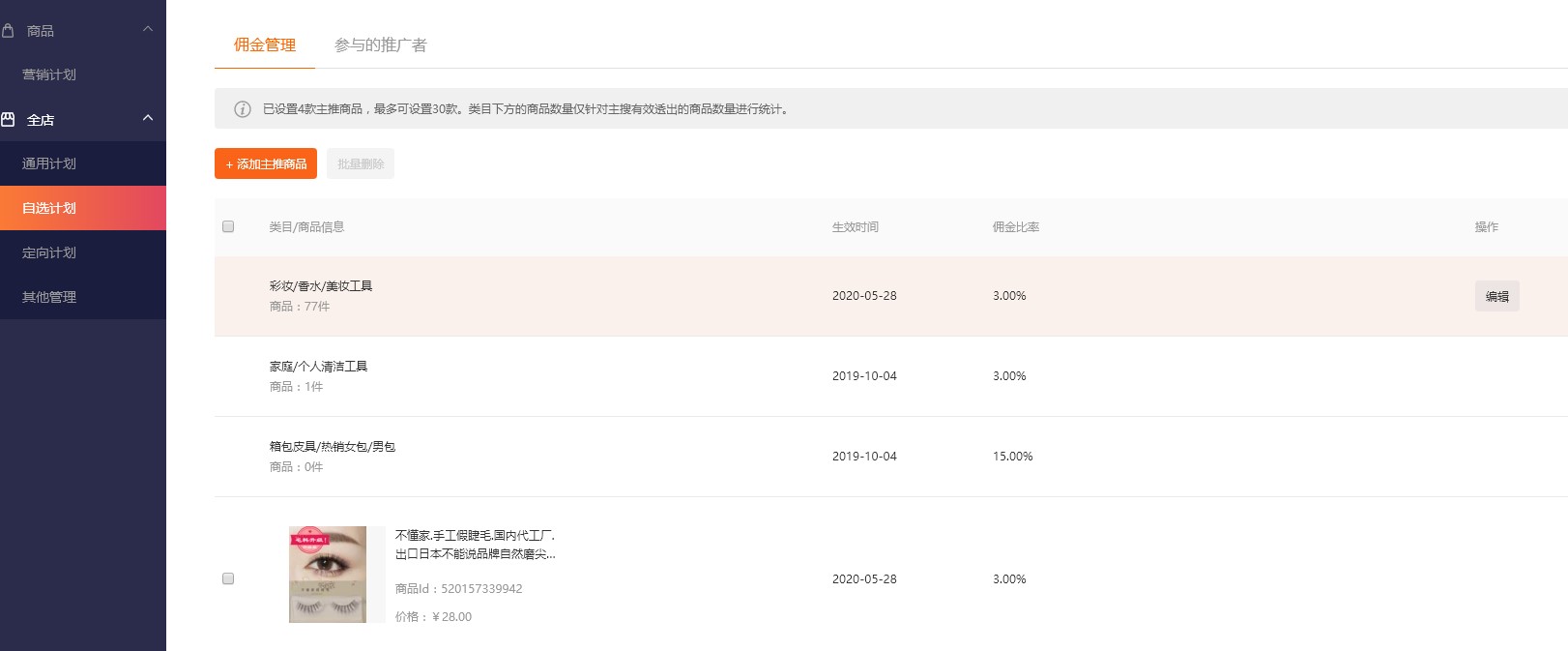Collapse the 全店 sidebar section chevron
The width and height of the screenshot is (1568, 651).
[148, 118]
